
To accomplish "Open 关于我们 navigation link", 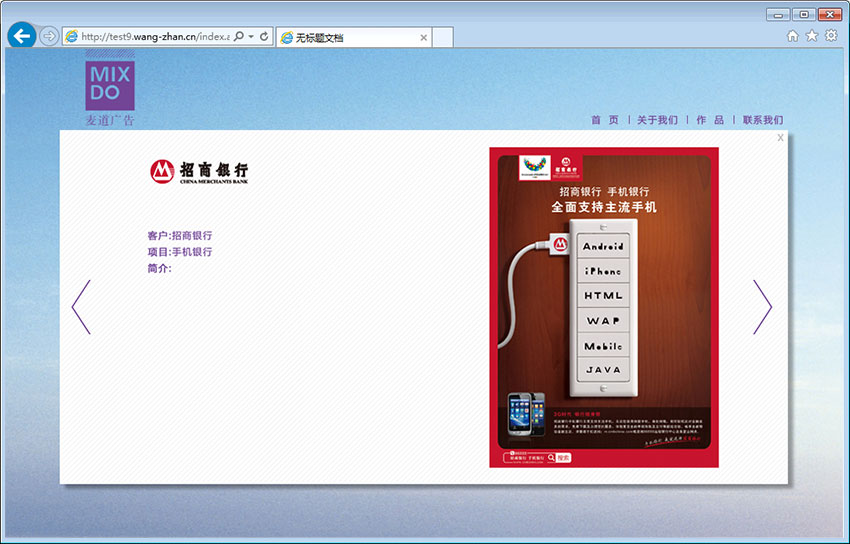I will point(657,120).
